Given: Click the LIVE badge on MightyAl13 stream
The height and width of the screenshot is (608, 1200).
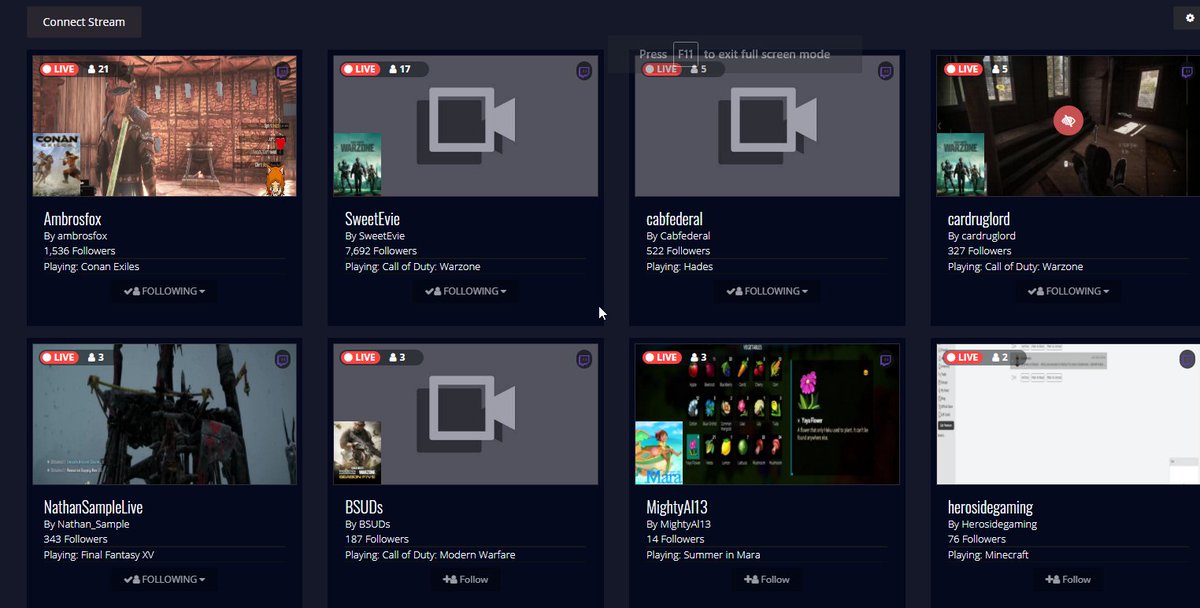Looking at the screenshot, I should (662, 357).
